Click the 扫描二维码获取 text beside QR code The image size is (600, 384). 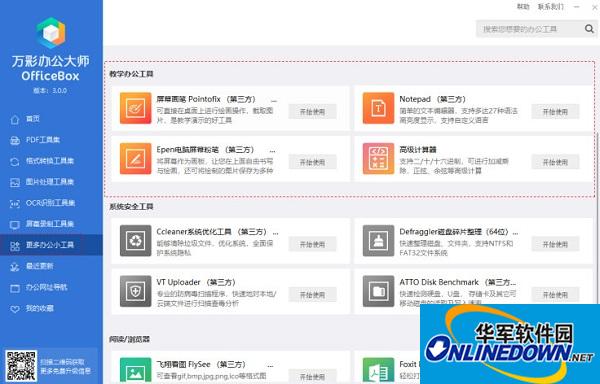pyautogui.click(x=62, y=362)
